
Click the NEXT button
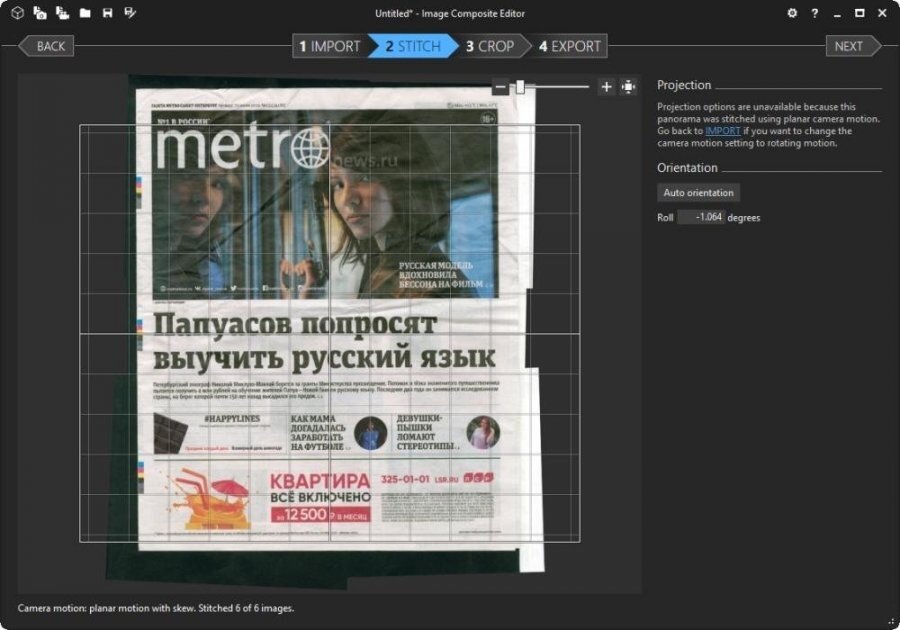pyautogui.click(x=853, y=46)
